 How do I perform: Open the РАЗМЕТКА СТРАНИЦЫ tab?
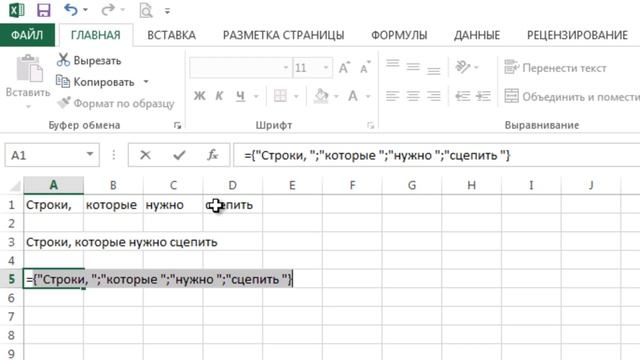coord(283,35)
